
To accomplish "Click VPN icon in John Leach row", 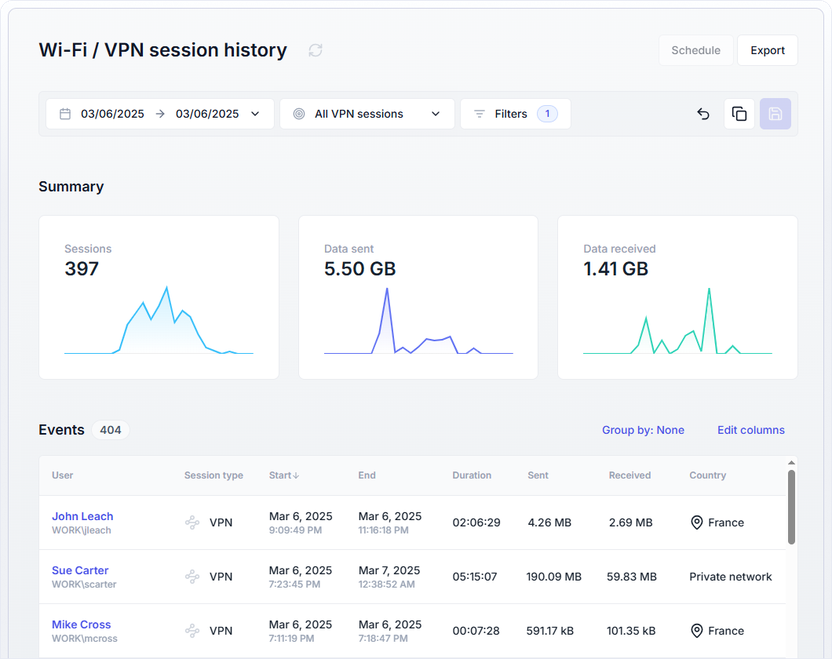I will (192, 523).
